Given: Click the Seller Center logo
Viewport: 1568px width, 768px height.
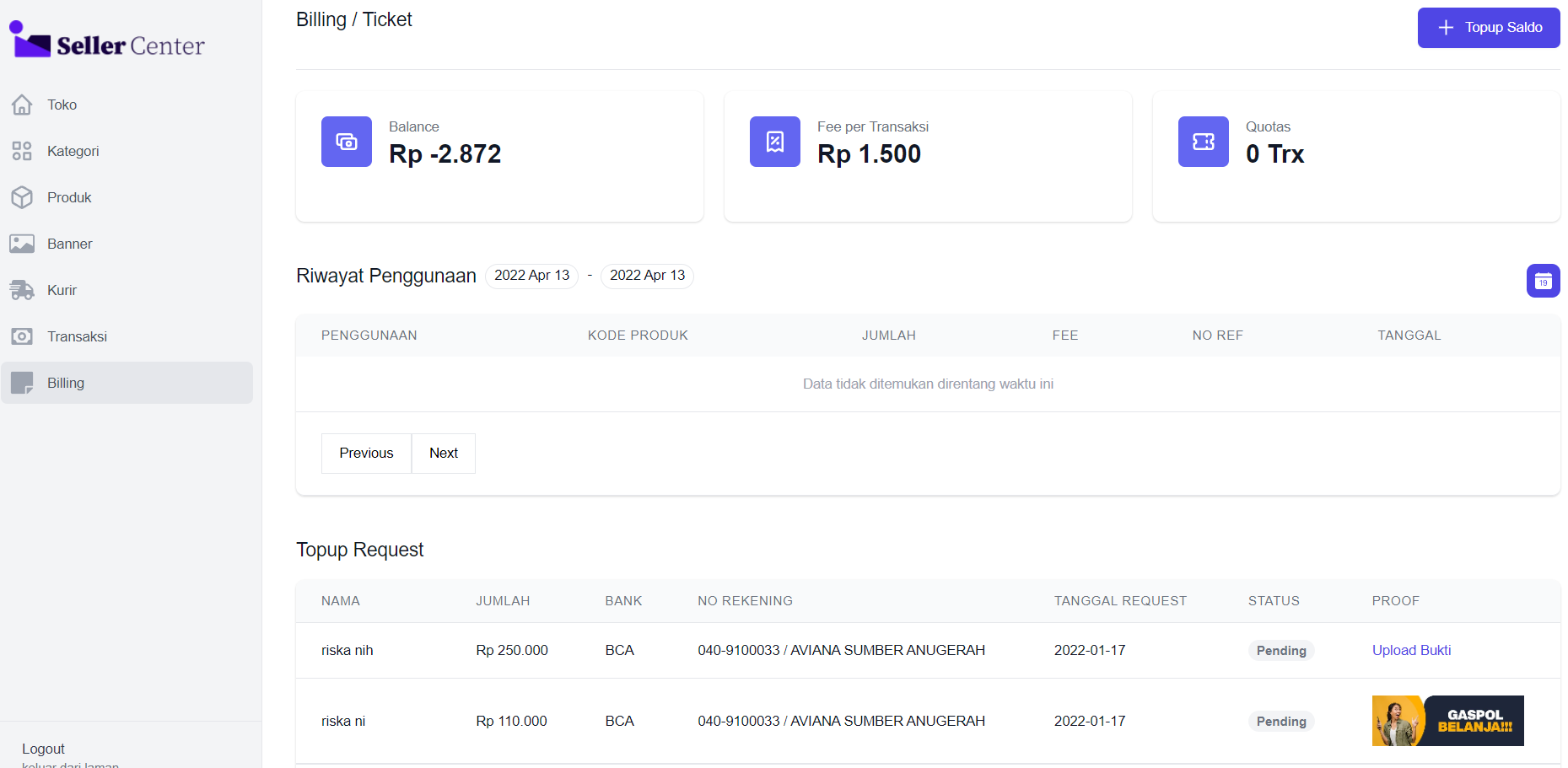Looking at the screenshot, I should tap(107, 41).
